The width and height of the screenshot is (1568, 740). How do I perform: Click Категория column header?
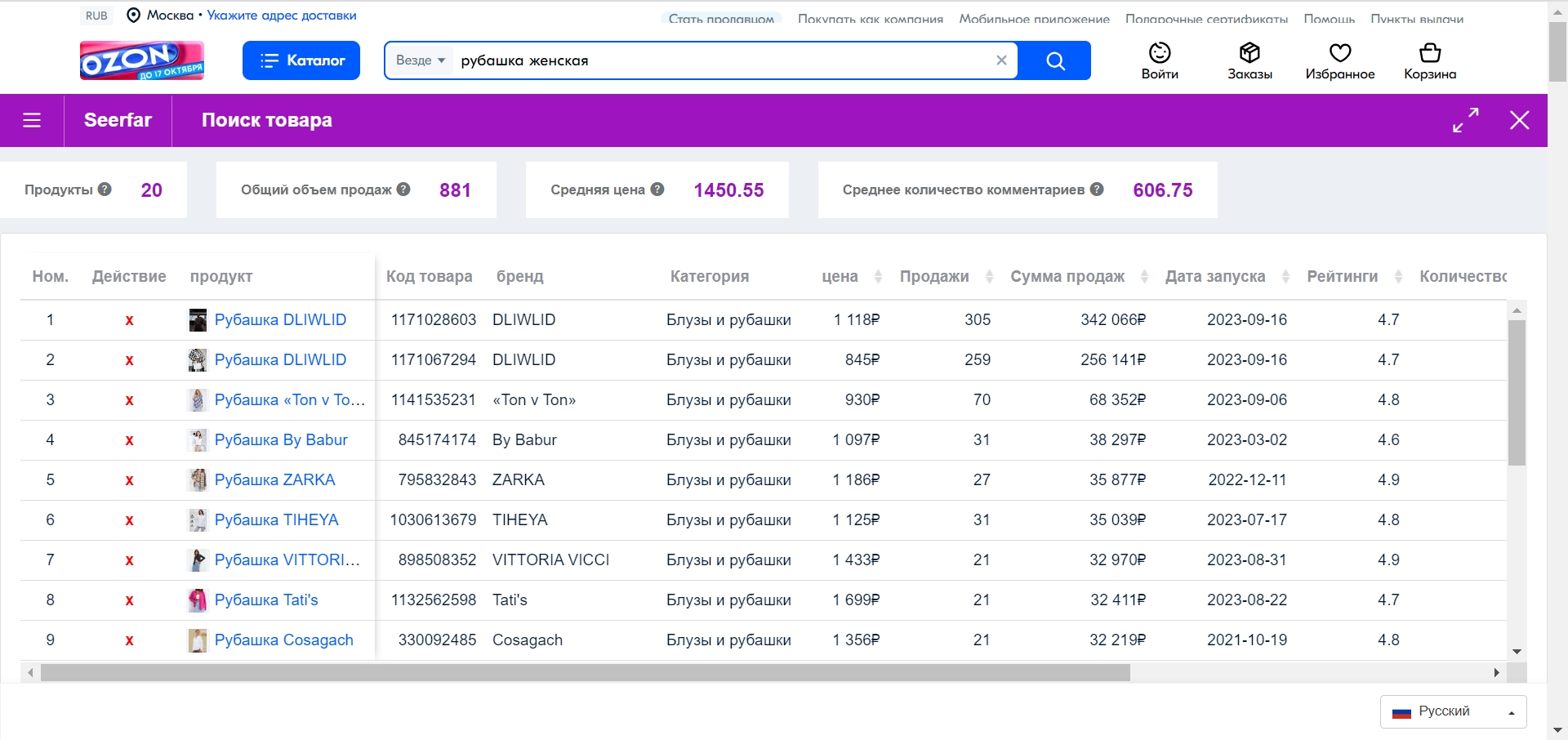coord(709,276)
